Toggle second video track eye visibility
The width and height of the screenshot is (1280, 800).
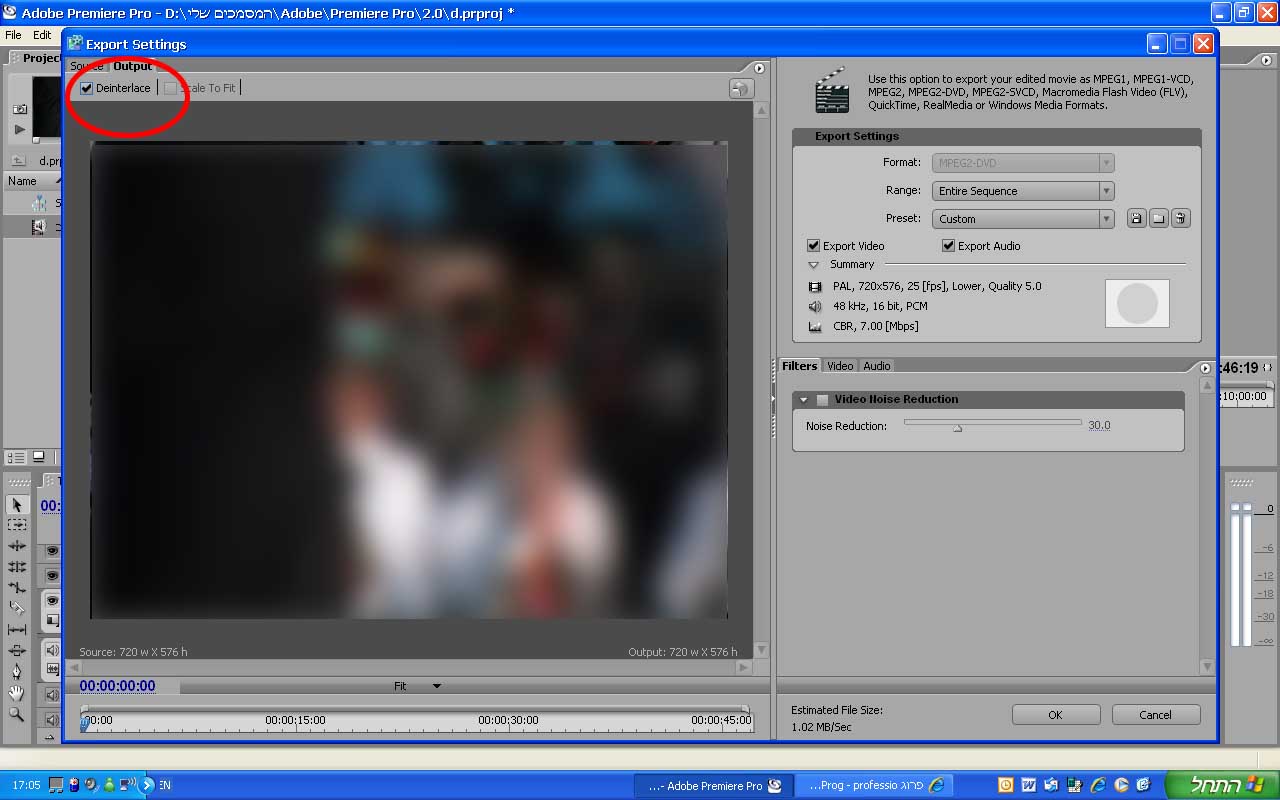click(x=52, y=575)
